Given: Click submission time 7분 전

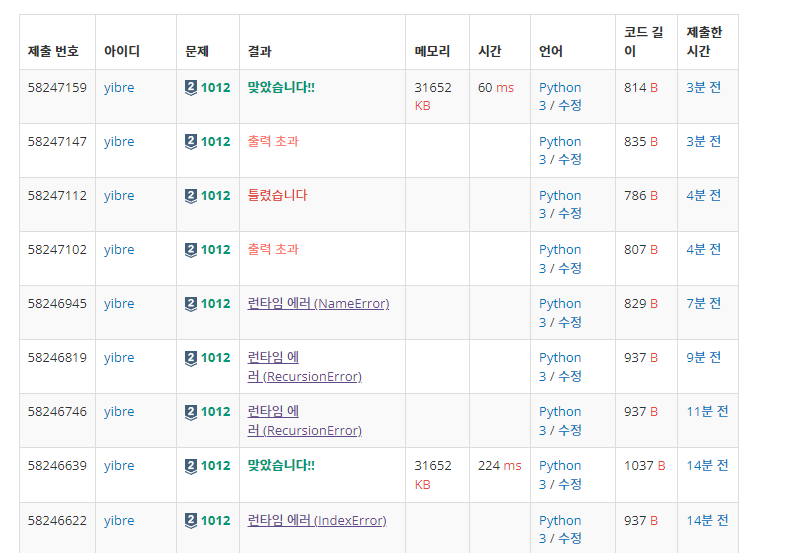Looking at the screenshot, I should pyautogui.click(x=704, y=304).
